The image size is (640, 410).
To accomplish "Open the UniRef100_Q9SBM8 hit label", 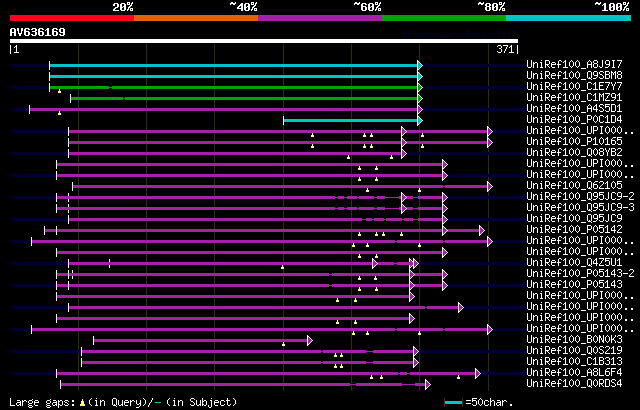I will [574, 75].
